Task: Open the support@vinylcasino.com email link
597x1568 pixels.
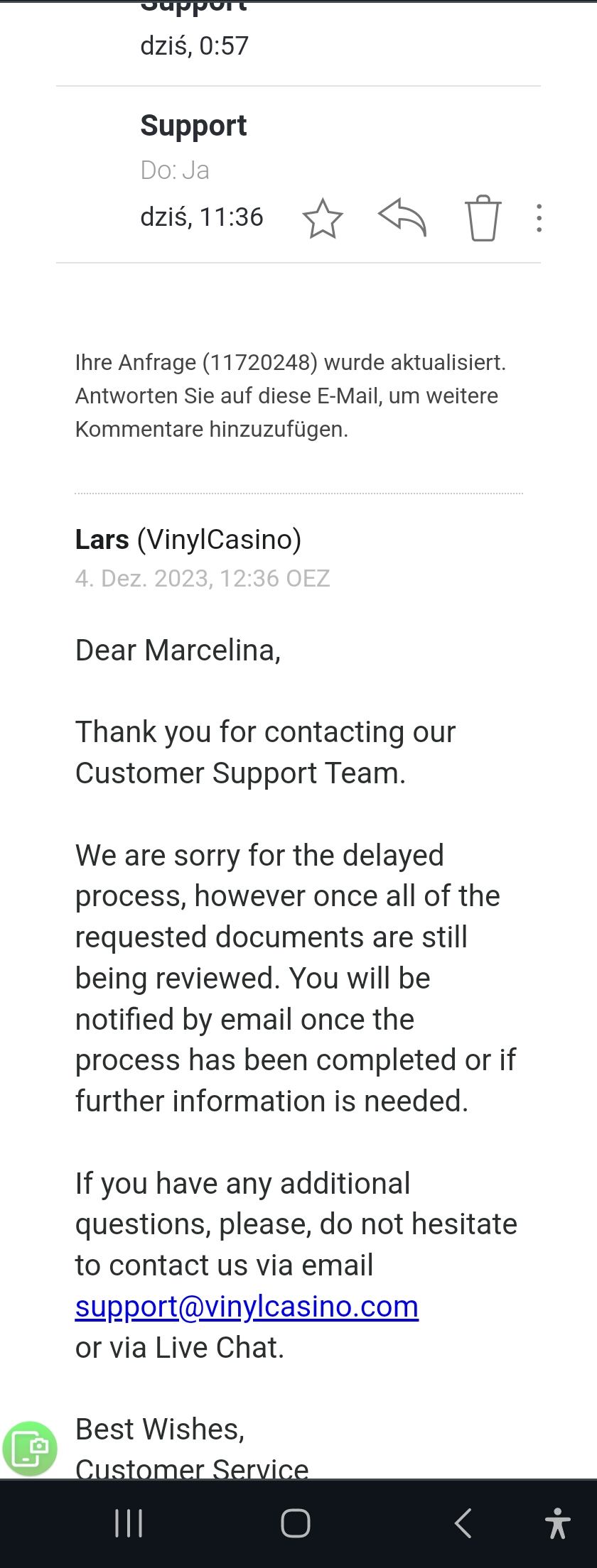Action: pyautogui.click(x=247, y=1307)
